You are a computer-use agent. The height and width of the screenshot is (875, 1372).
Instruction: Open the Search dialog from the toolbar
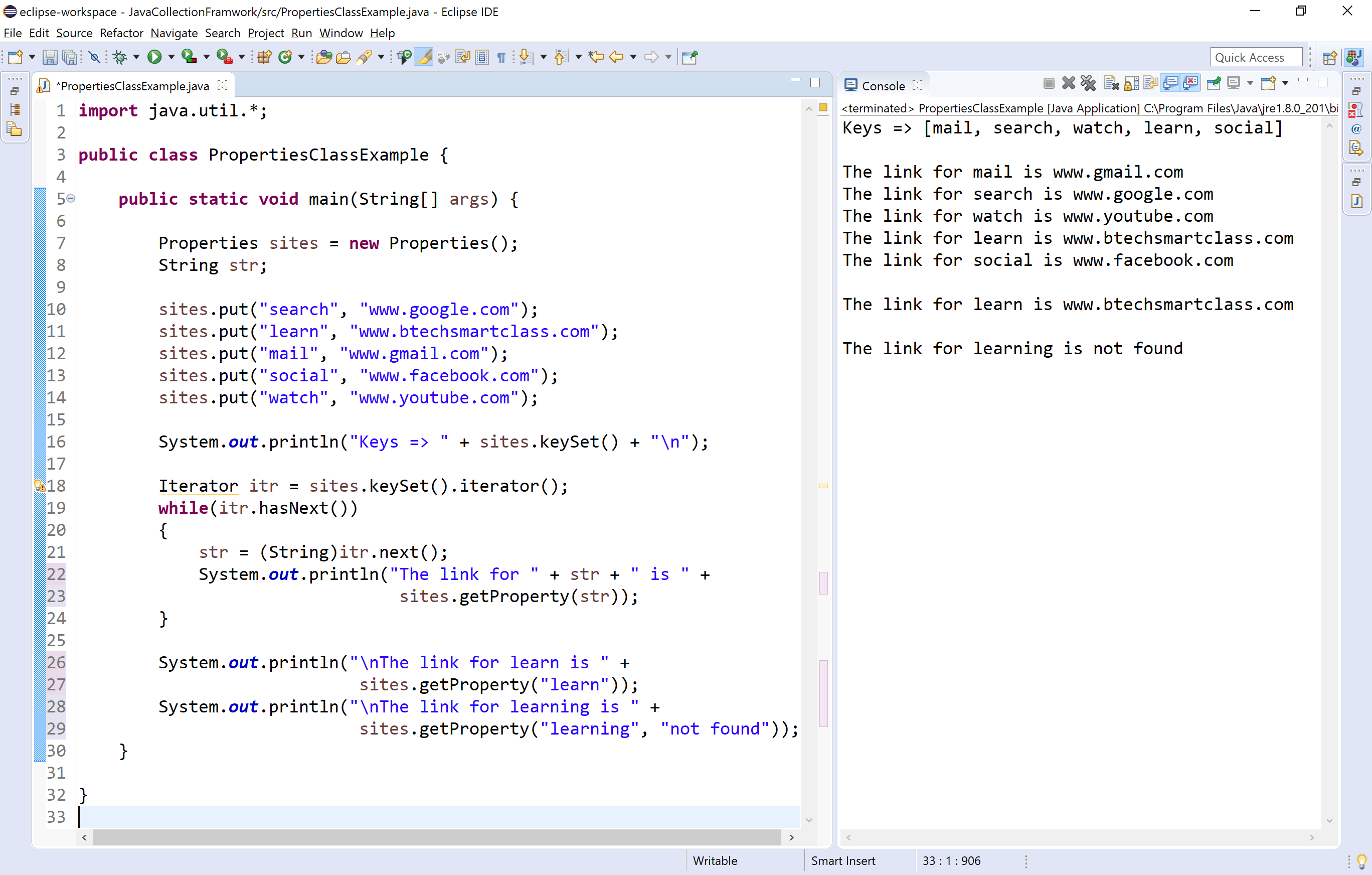(x=364, y=56)
